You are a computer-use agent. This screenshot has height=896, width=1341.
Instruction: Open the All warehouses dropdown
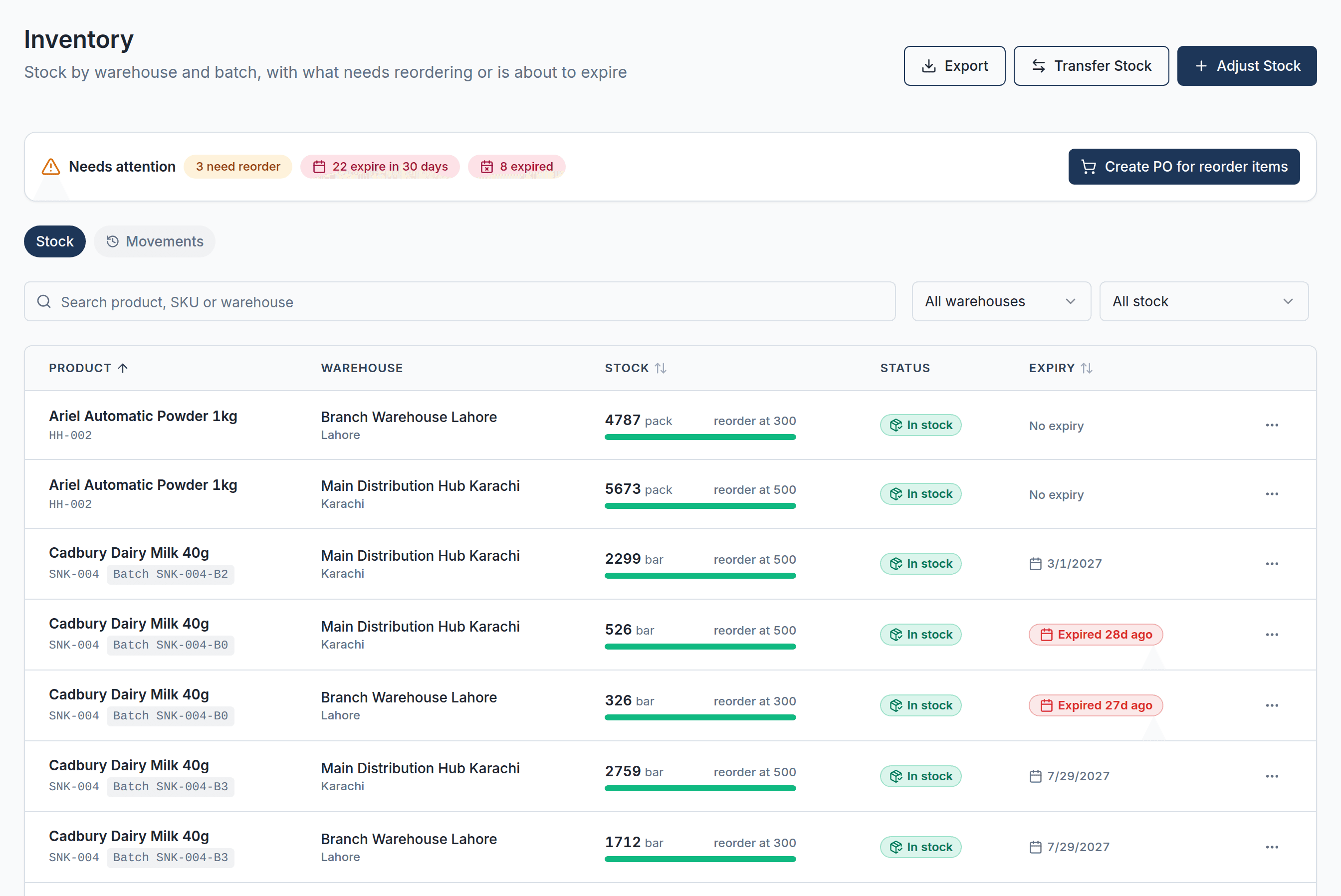1001,301
